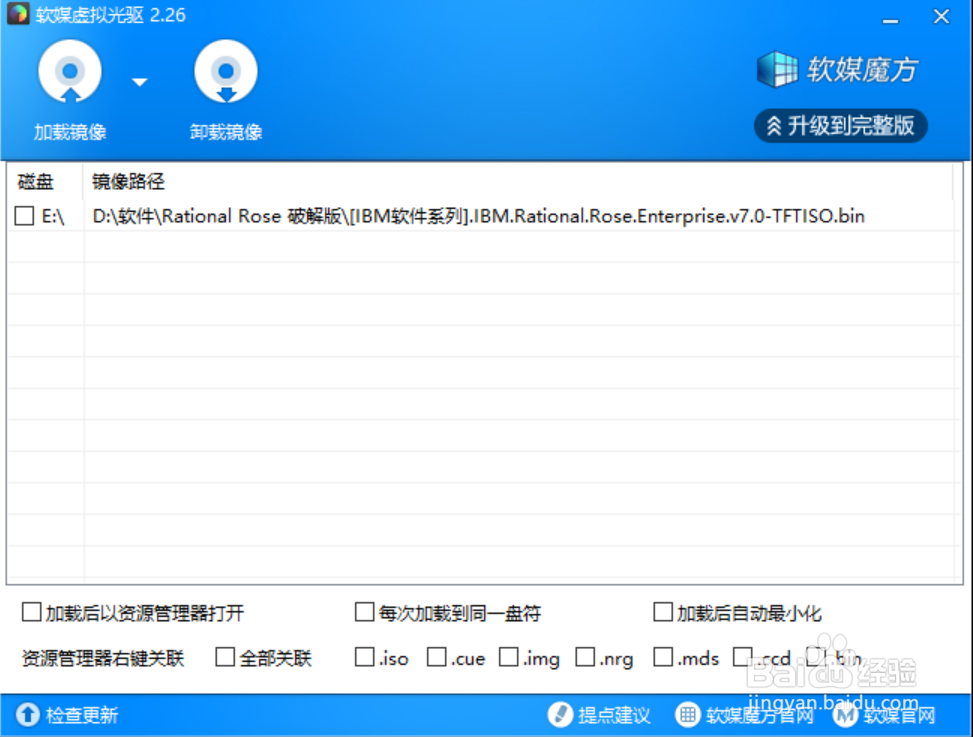Image resolution: width=973 pixels, height=737 pixels.
Task: Click the 提点建议 pencil icon
Action: [x=560, y=715]
